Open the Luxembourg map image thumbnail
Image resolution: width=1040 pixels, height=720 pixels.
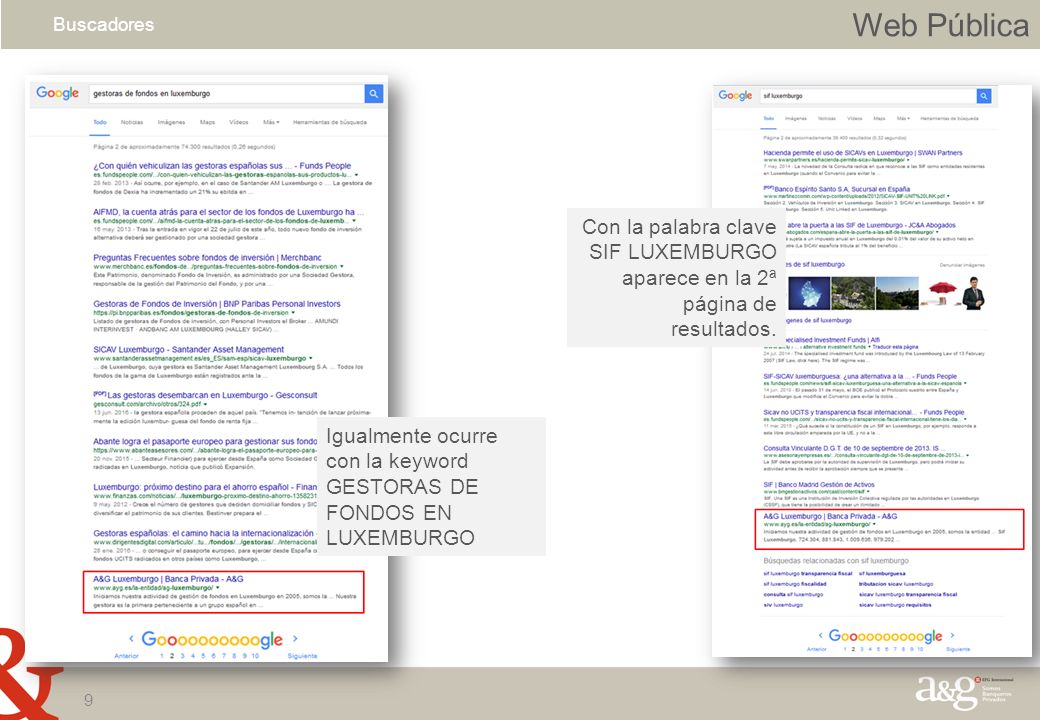pyautogui.click(x=809, y=293)
